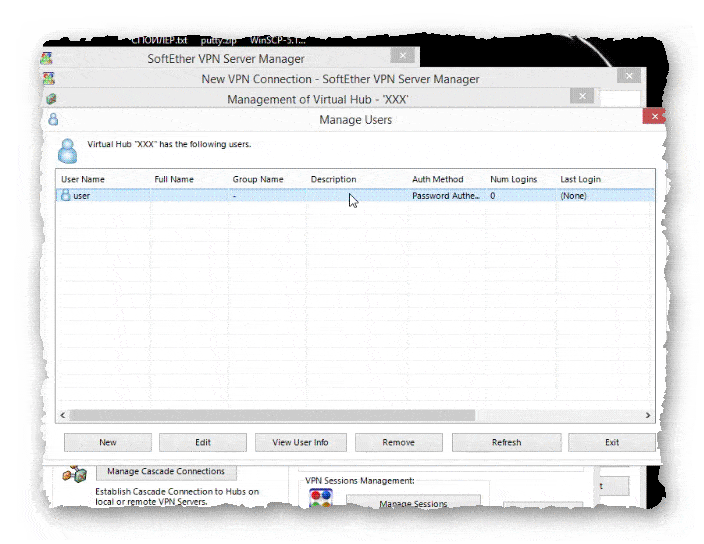
Task: Sort by Group Name column header
Action: 258,179
